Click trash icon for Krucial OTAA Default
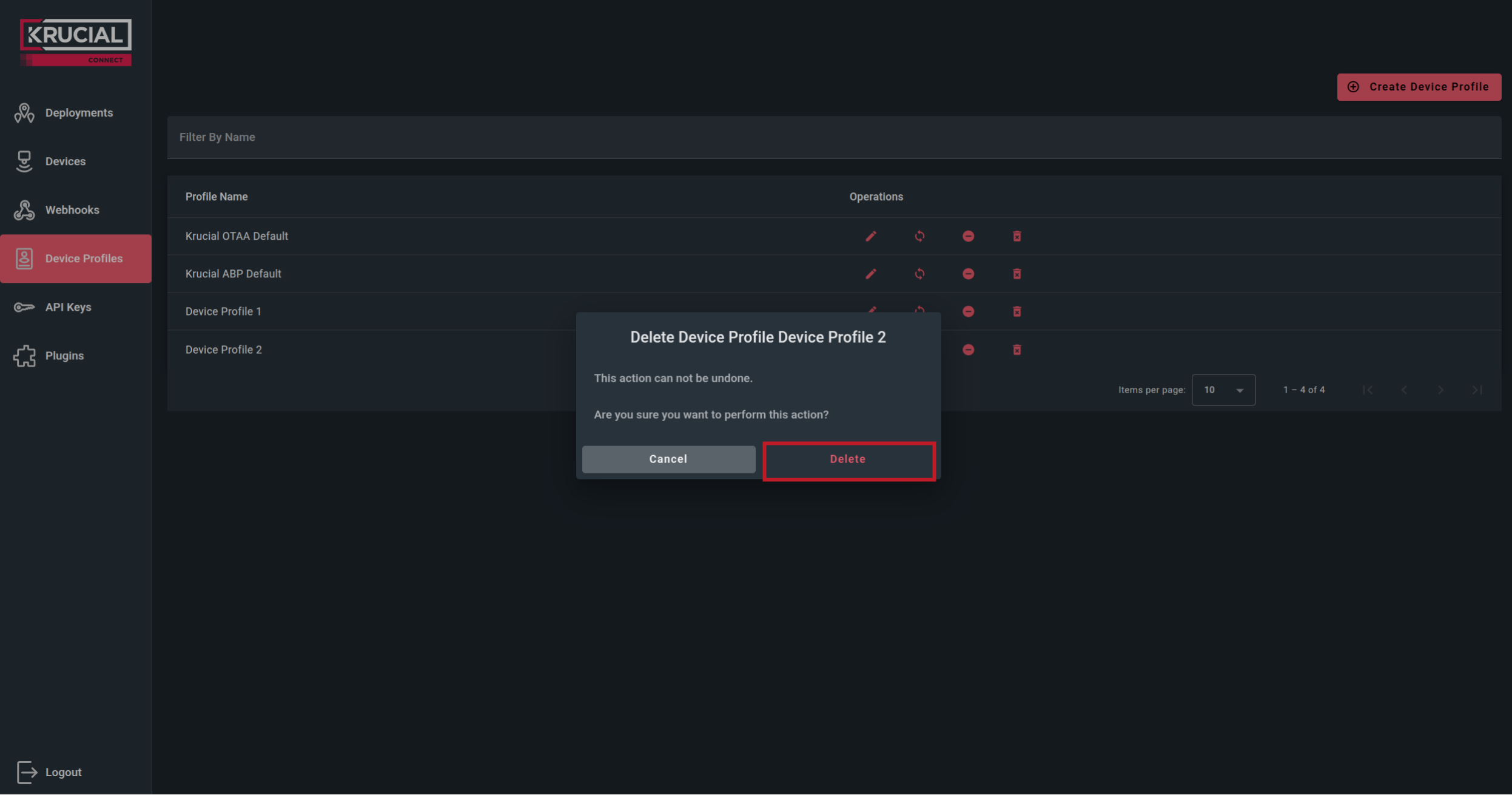The height and width of the screenshot is (795, 1512). coord(1016,236)
